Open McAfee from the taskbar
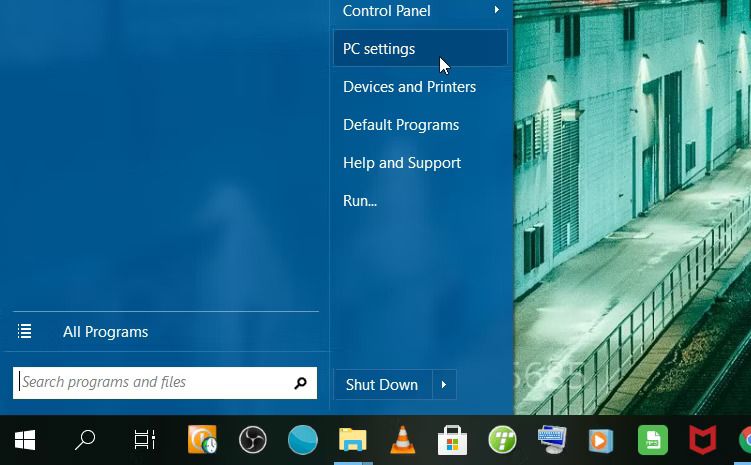Viewport: 751px width, 465px height. tap(703, 440)
